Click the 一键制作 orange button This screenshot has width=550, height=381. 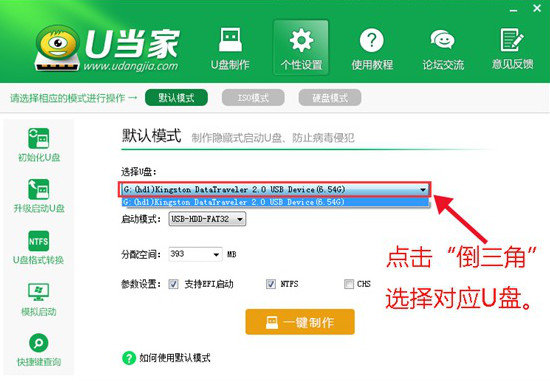[x=300, y=322]
